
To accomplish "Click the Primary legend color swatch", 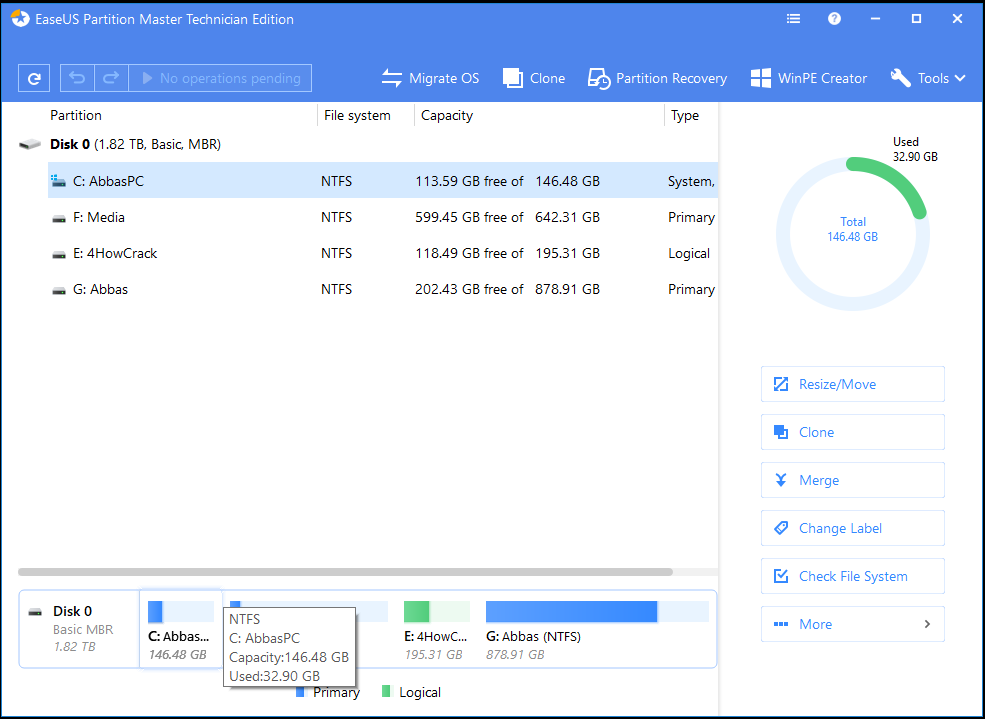I will pos(300,692).
